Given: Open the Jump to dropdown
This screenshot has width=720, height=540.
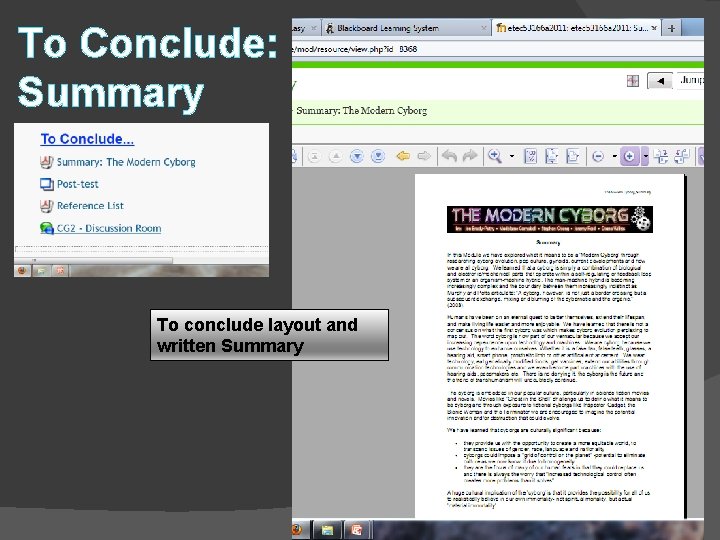Looking at the screenshot, I should [690, 80].
